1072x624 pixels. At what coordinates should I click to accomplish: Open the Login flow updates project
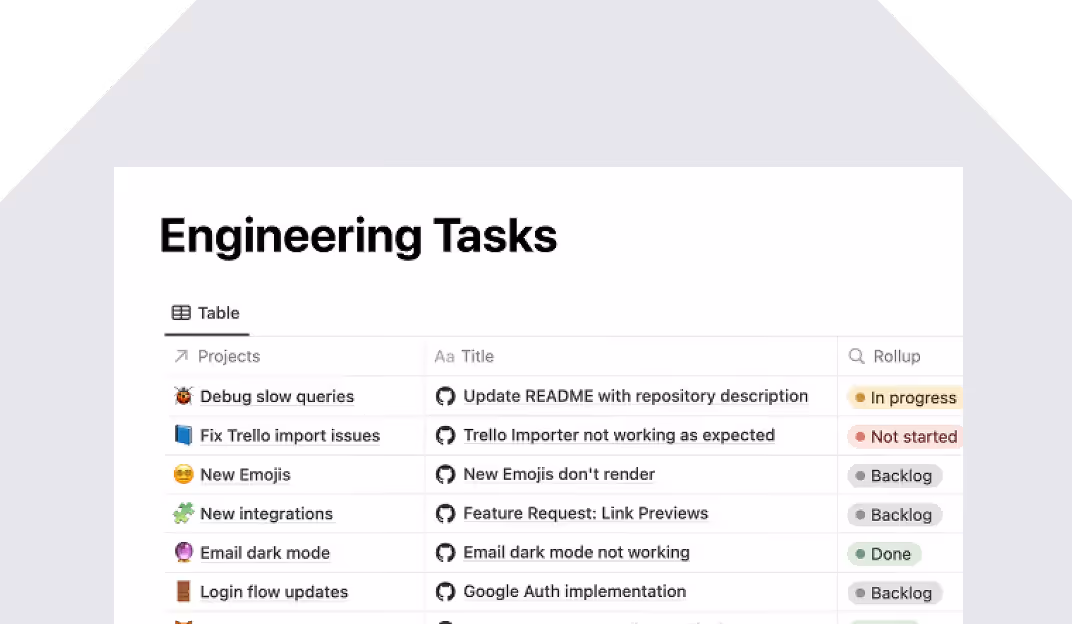point(274,592)
